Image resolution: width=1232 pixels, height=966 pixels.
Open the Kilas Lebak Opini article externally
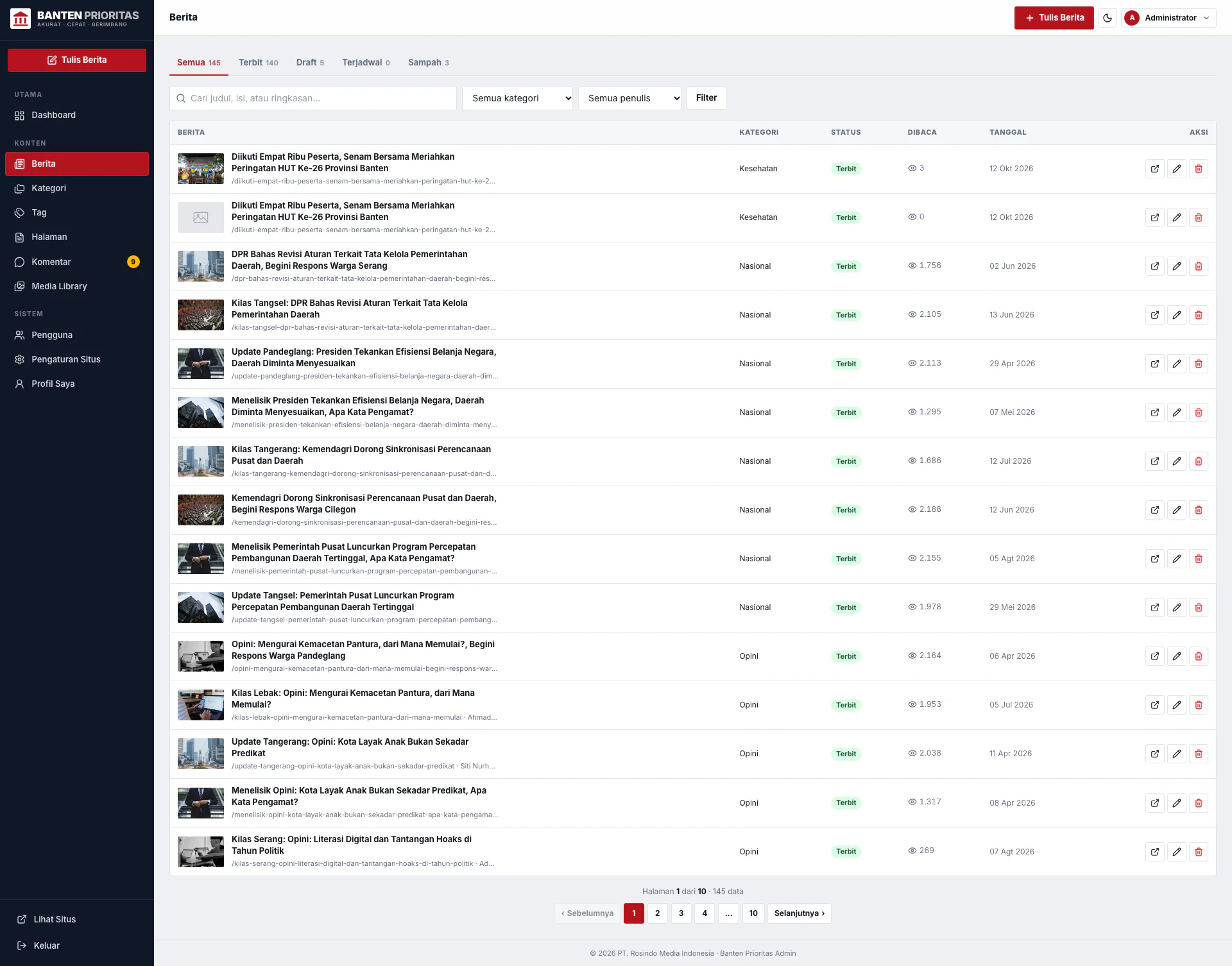[x=1155, y=705]
